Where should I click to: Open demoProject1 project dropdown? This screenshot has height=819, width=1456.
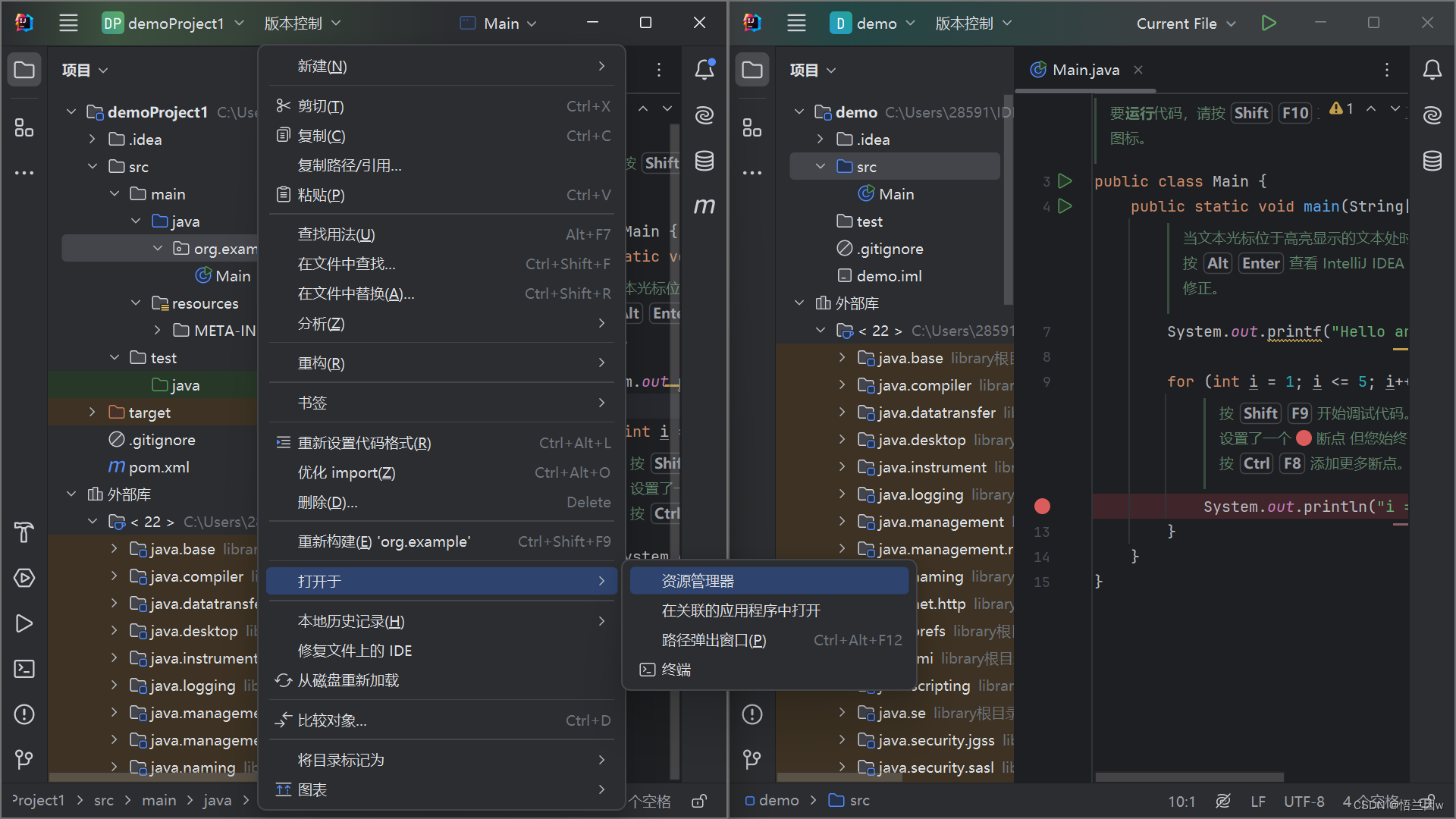coord(174,24)
